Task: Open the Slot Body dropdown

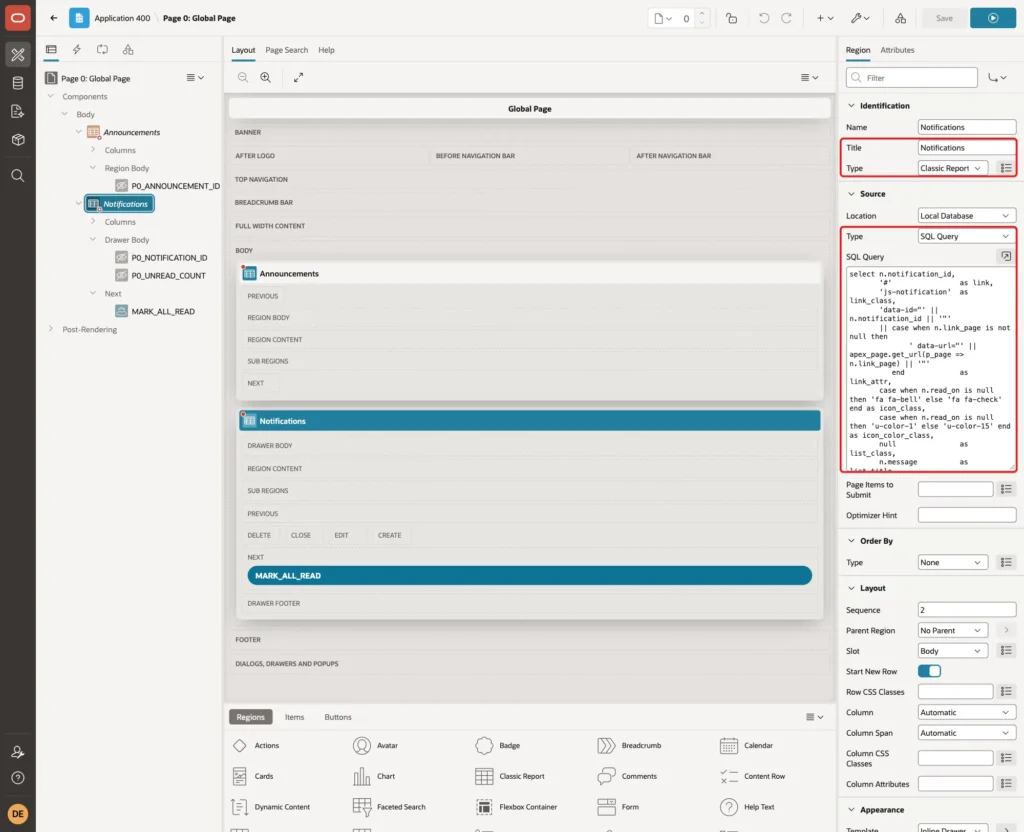Action: 952,651
